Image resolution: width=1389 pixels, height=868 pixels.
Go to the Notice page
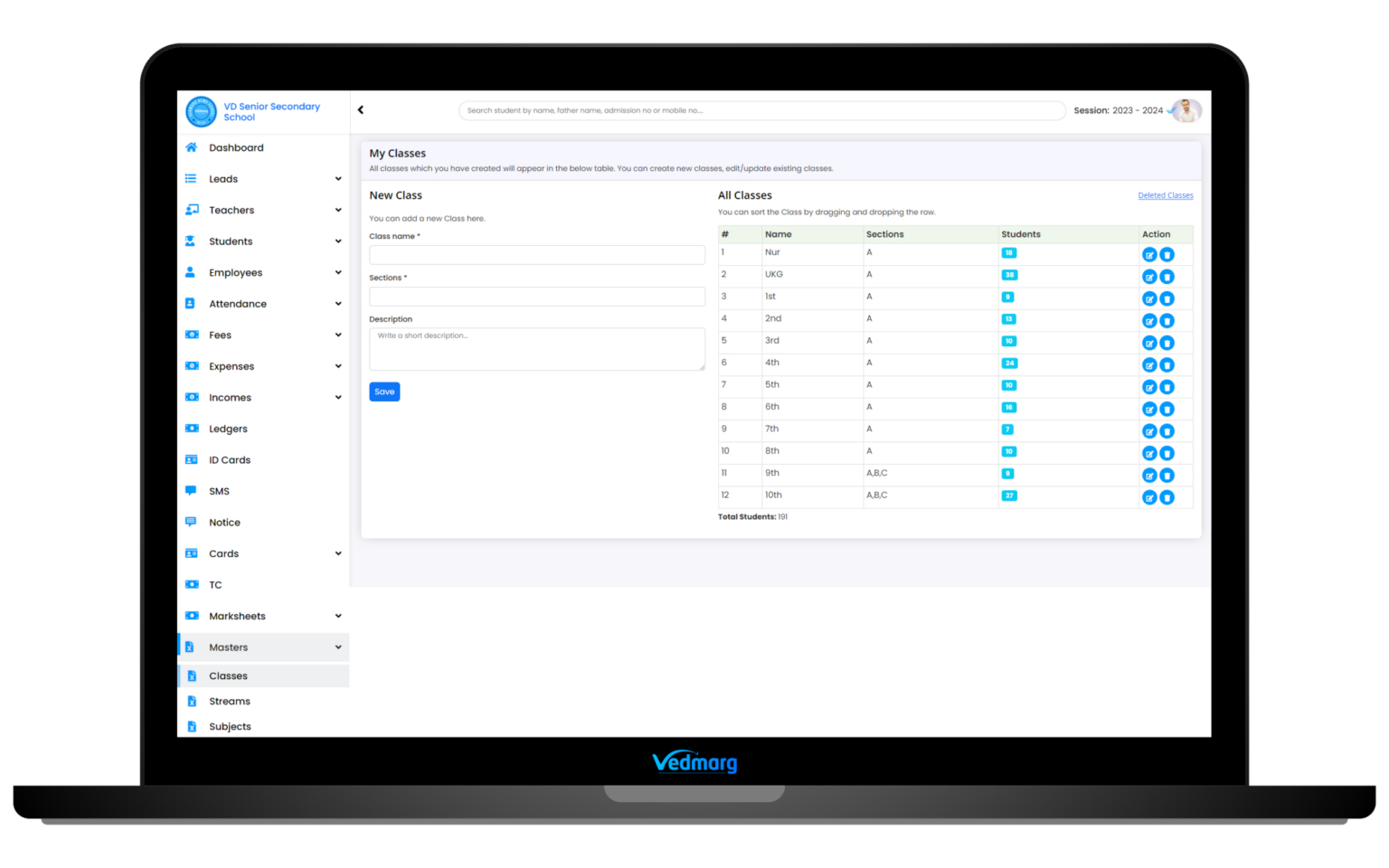tap(224, 523)
